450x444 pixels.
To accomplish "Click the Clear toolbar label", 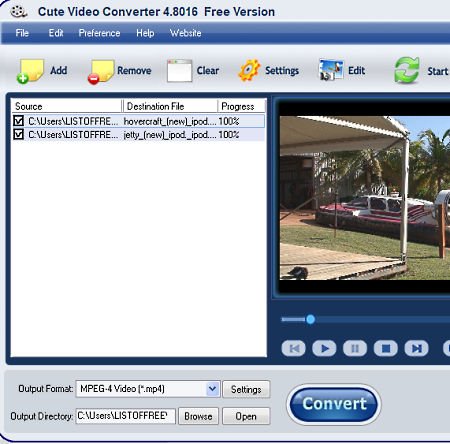I will pyautogui.click(x=208, y=71).
